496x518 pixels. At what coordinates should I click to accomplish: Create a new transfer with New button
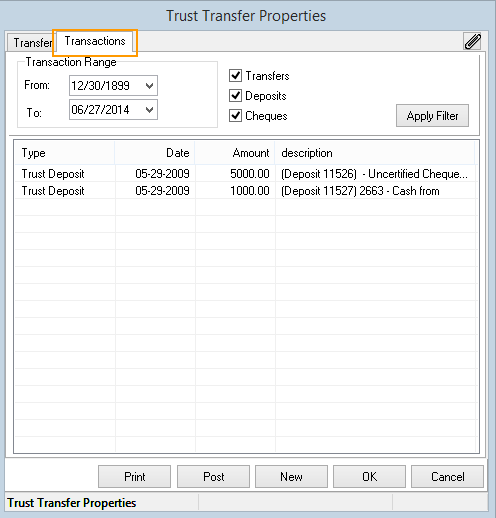[291, 477]
